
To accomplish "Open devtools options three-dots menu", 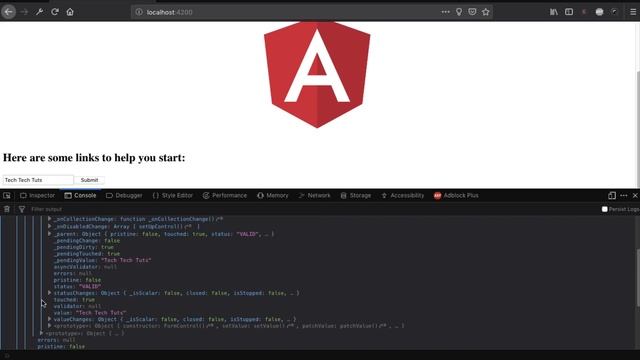I will pos(624,196).
